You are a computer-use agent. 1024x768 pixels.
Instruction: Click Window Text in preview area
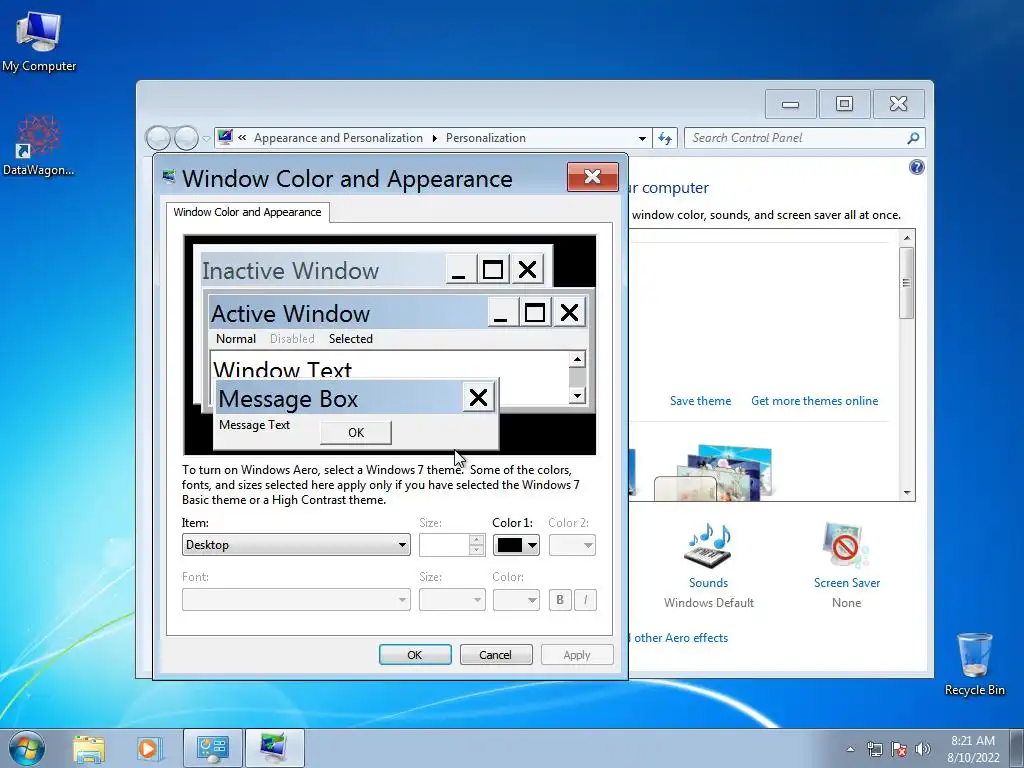point(283,369)
